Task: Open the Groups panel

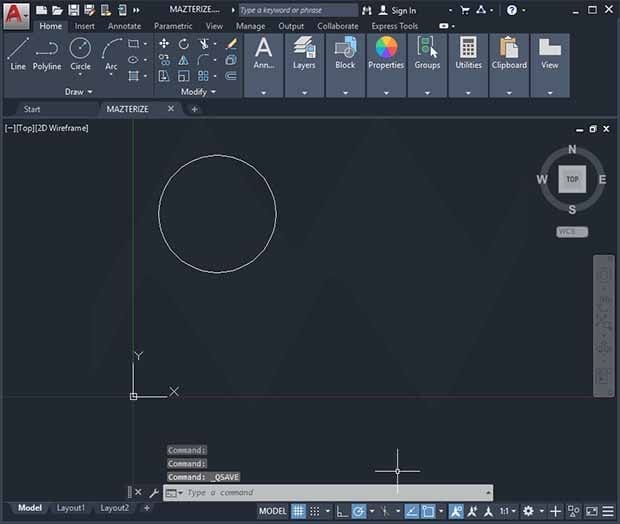Action: pos(427,65)
